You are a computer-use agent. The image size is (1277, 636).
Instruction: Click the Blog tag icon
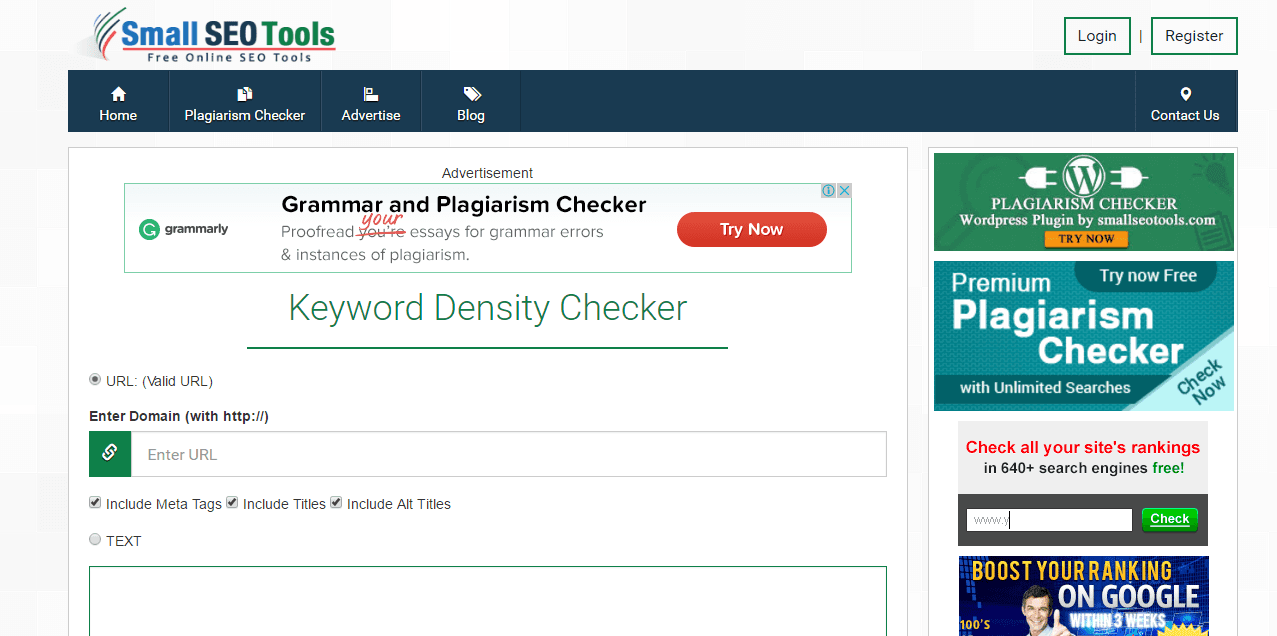pos(472,94)
